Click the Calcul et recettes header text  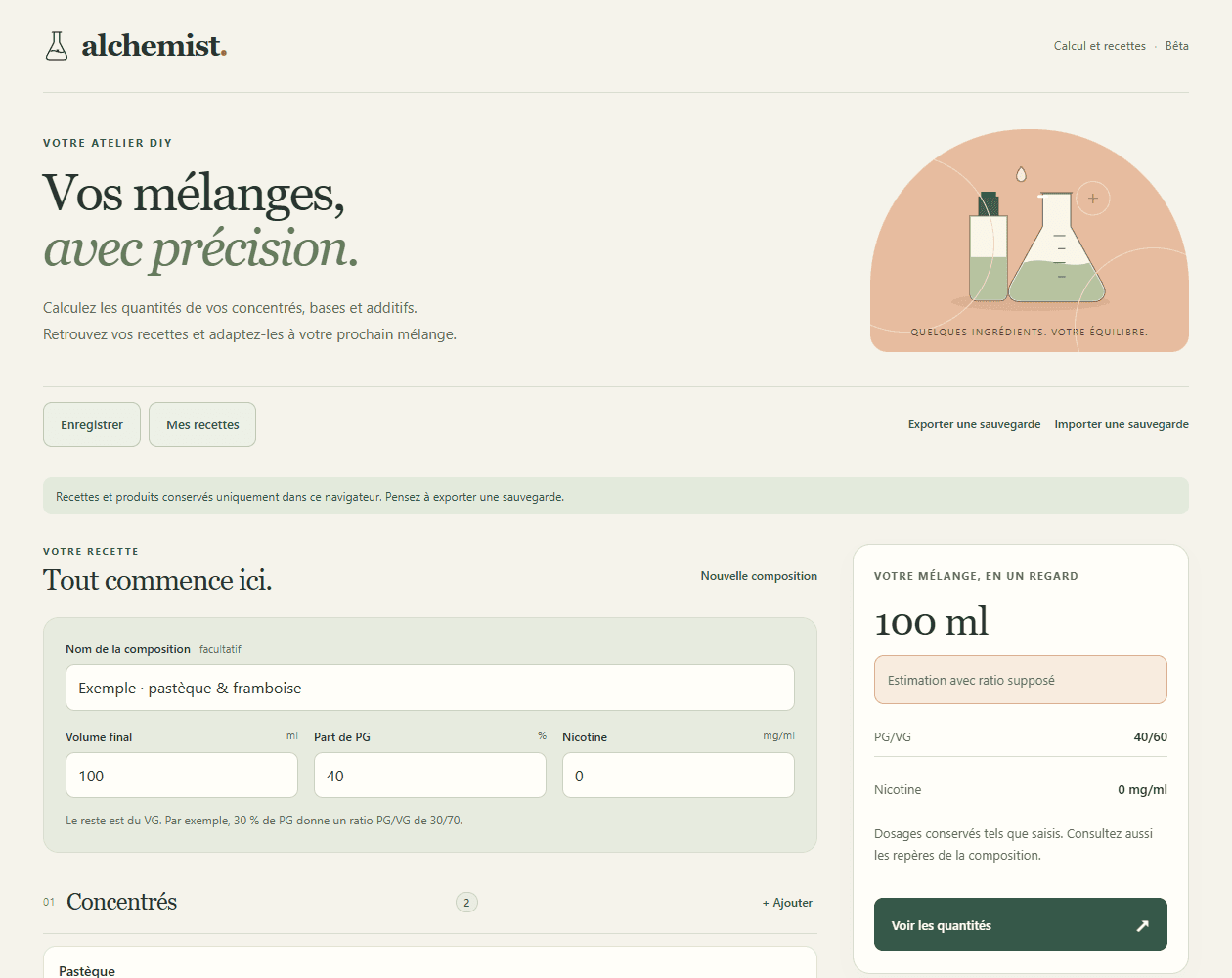point(1100,46)
